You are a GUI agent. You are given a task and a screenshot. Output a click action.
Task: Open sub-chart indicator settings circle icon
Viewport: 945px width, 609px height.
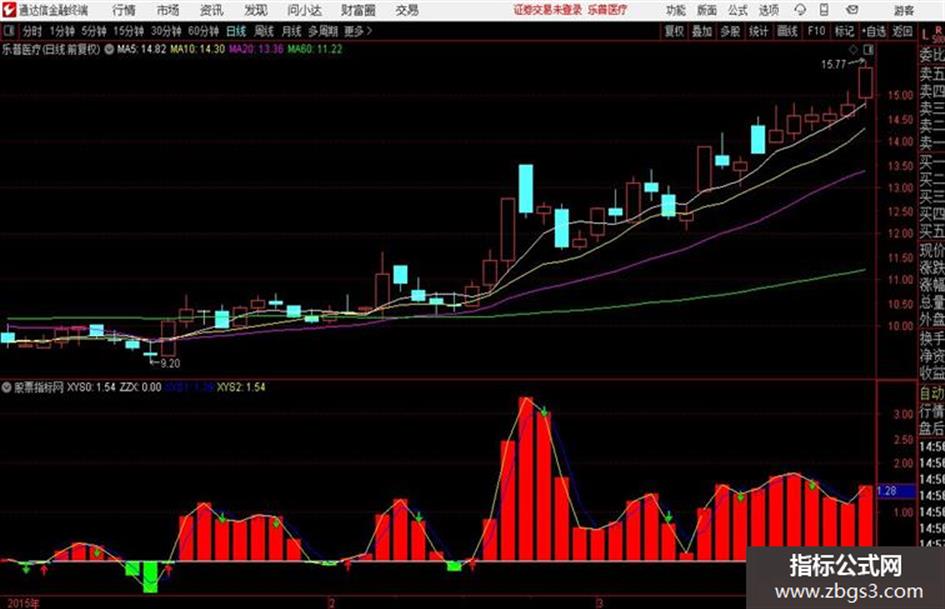pos(7,387)
